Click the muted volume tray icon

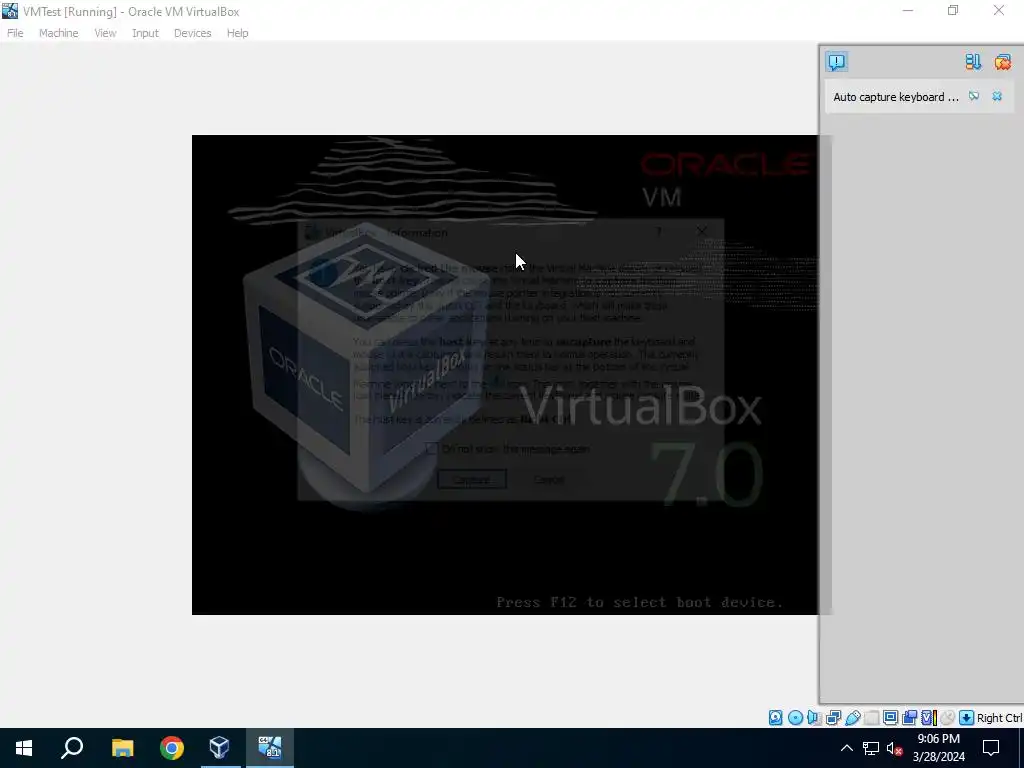point(895,748)
